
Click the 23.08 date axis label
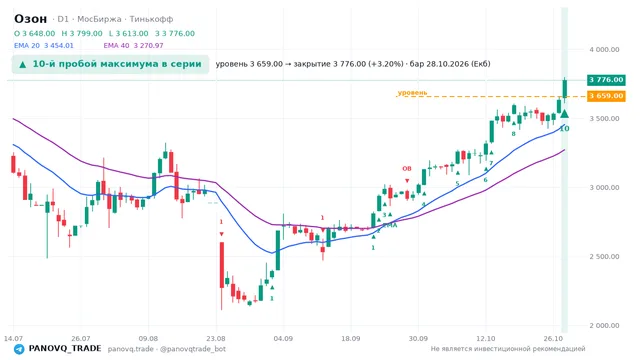point(216,338)
